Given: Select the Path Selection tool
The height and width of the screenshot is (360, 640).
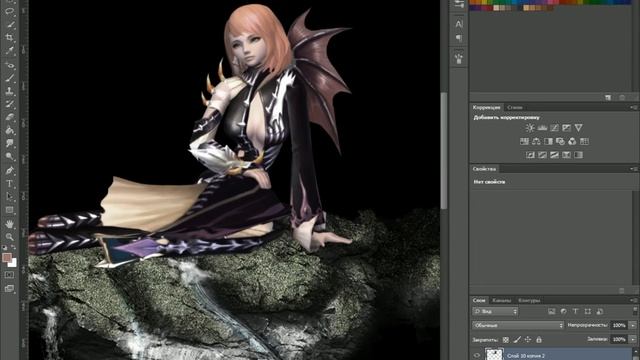Looking at the screenshot, I should point(9,197).
